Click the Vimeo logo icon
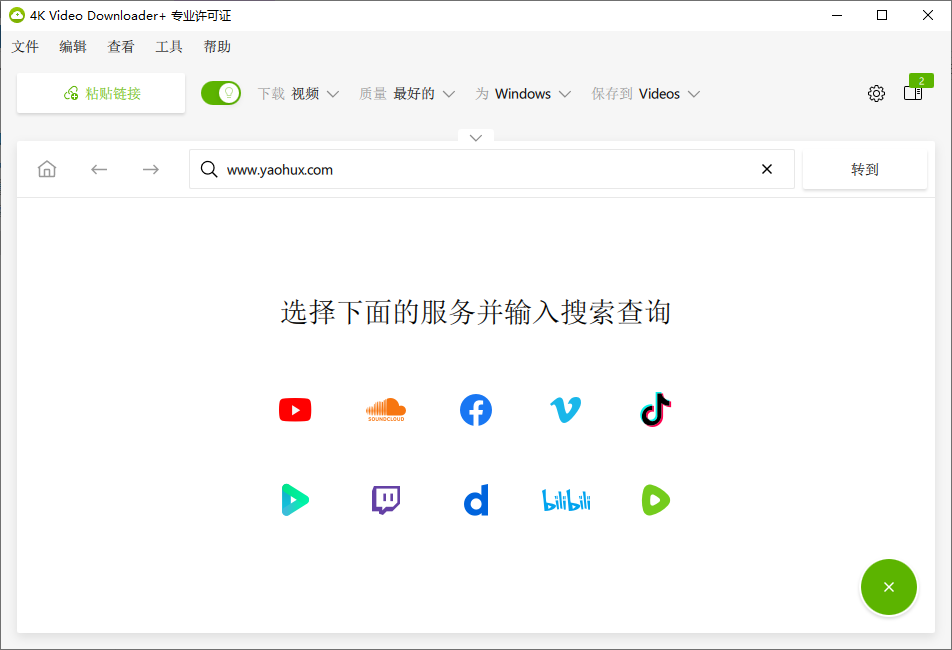Image resolution: width=952 pixels, height=650 pixels. 566,409
